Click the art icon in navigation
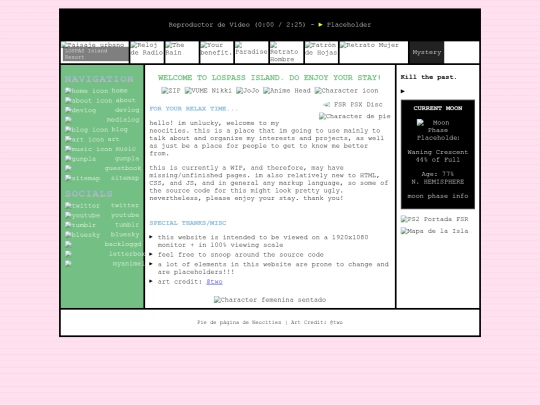This screenshot has height=405, width=540. tap(85, 139)
